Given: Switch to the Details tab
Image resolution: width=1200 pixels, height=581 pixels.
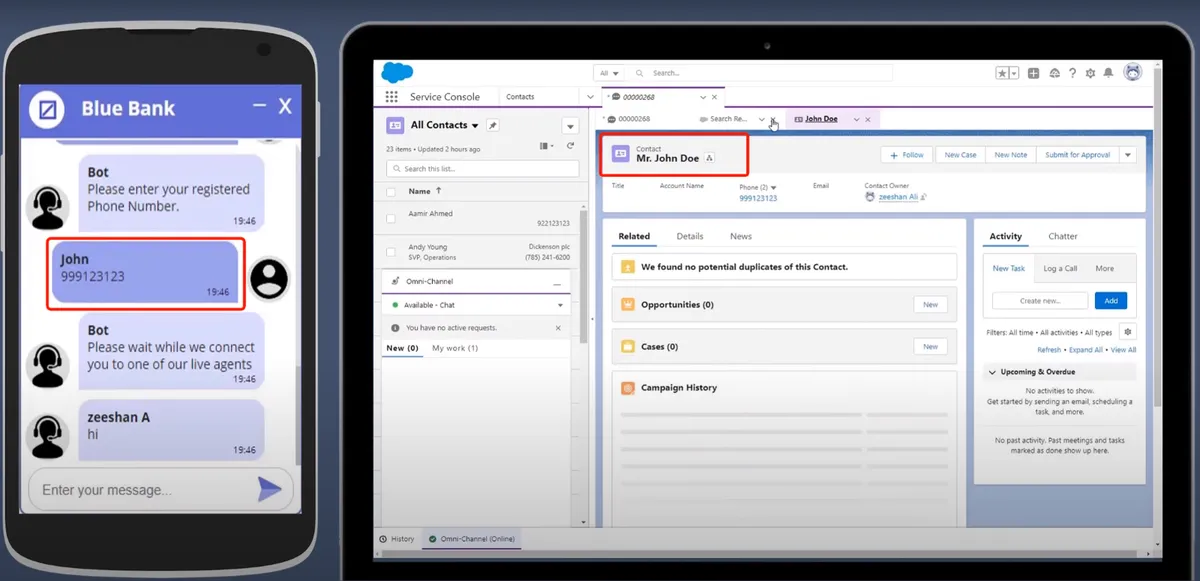Looking at the screenshot, I should pos(690,237).
